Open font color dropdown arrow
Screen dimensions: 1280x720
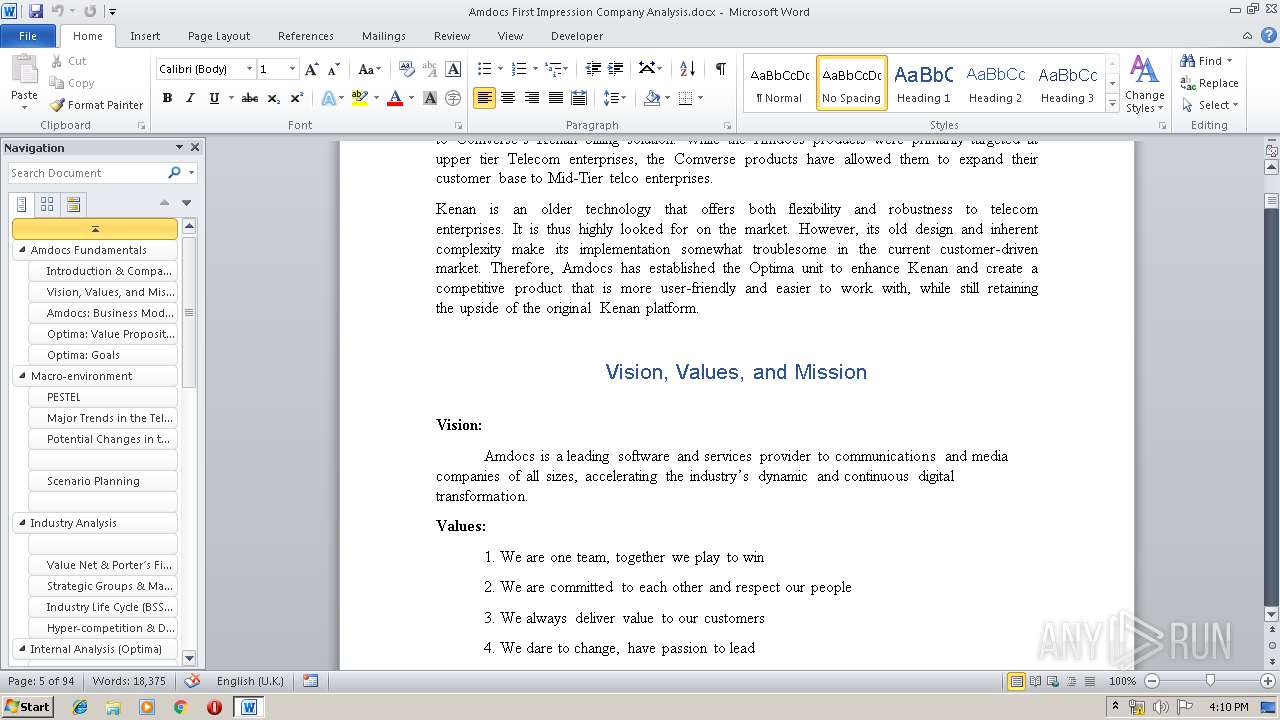click(x=411, y=98)
